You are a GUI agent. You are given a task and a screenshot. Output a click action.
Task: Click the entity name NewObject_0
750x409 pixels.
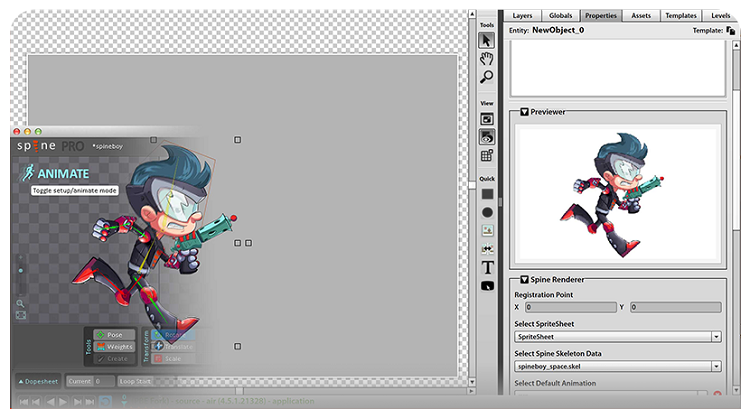point(558,30)
